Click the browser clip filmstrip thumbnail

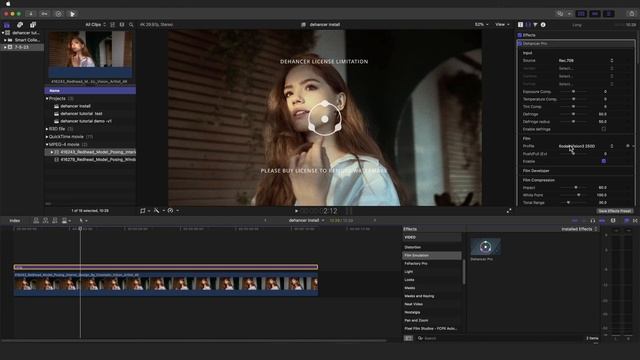pos(90,54)
